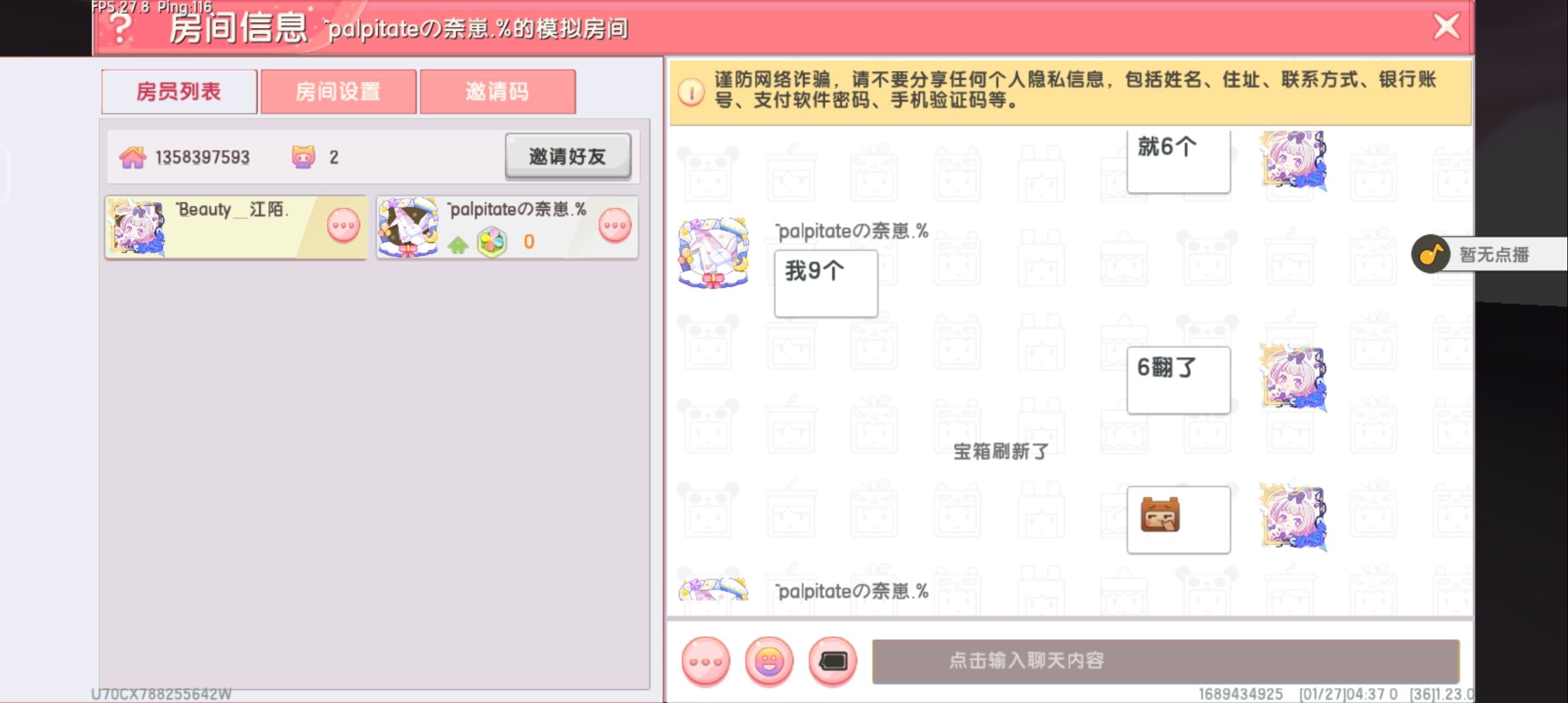Click the sticker emoji chat message
The width and height of the screenshot is (1568, 703).
point(1179,519)
